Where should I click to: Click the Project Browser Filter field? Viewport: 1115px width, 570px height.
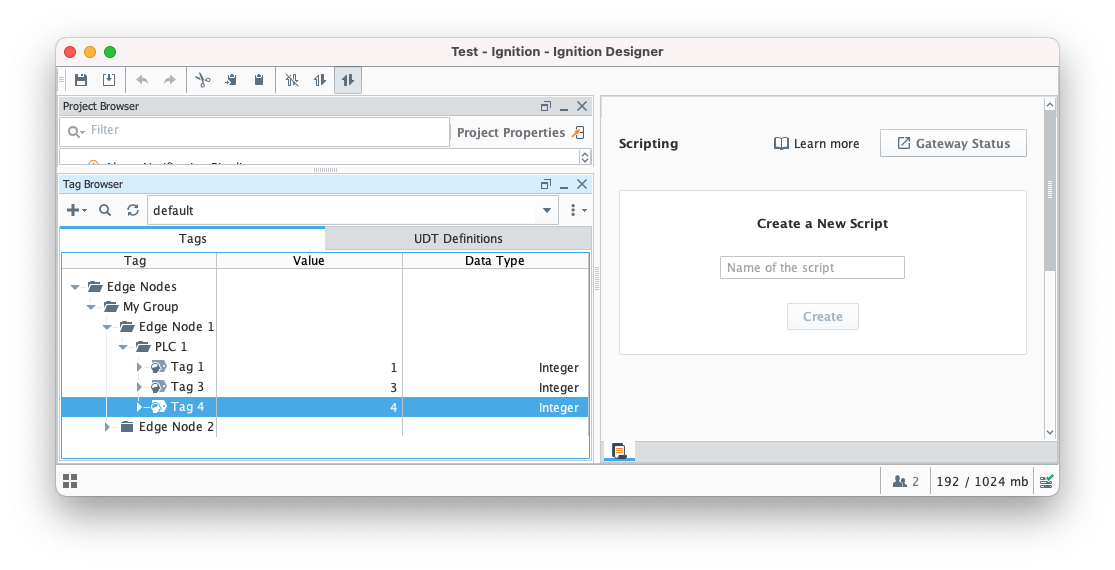[x=255, y=131]
